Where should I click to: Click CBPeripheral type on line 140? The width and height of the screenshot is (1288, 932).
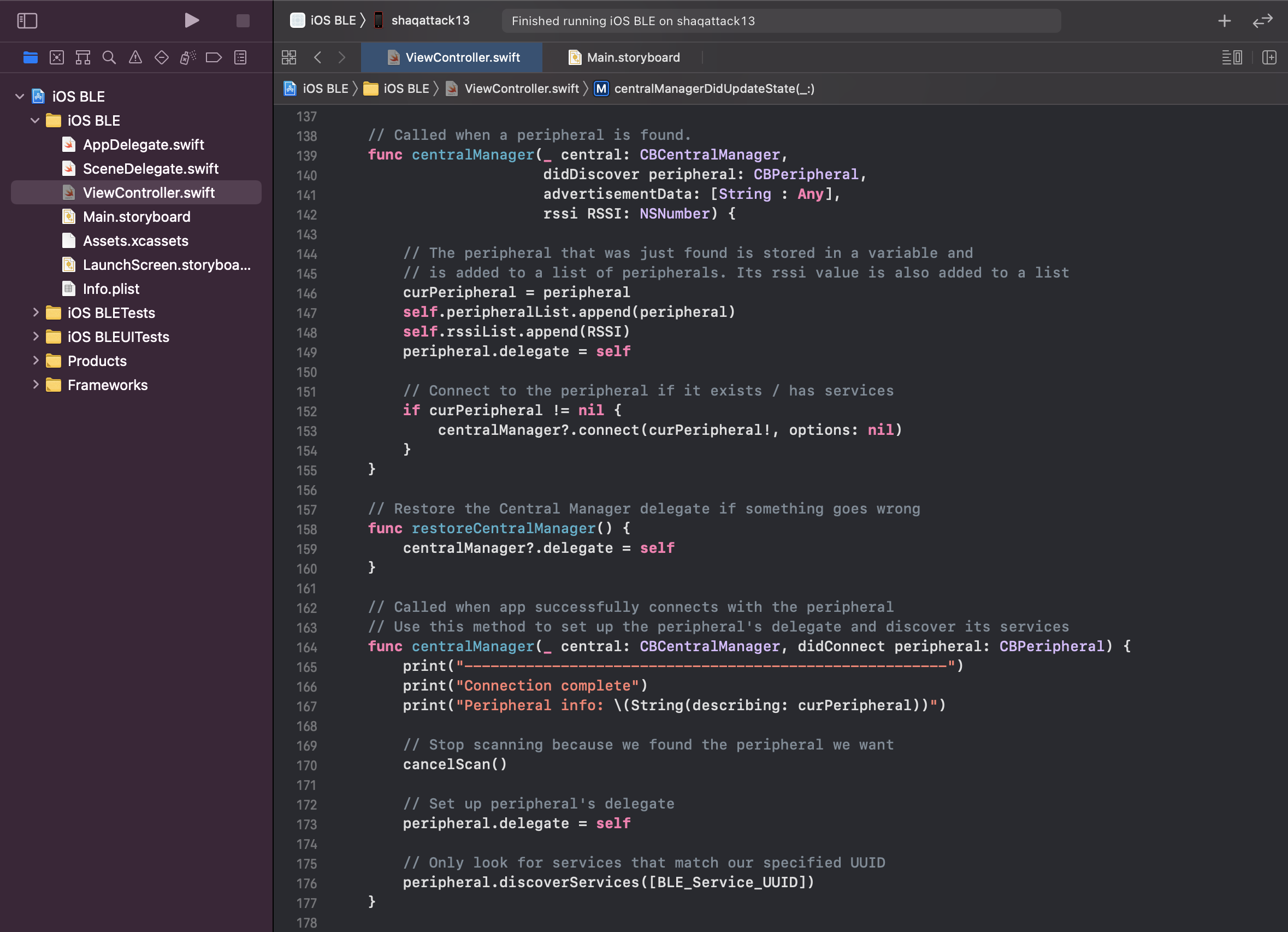coord(806,174)
